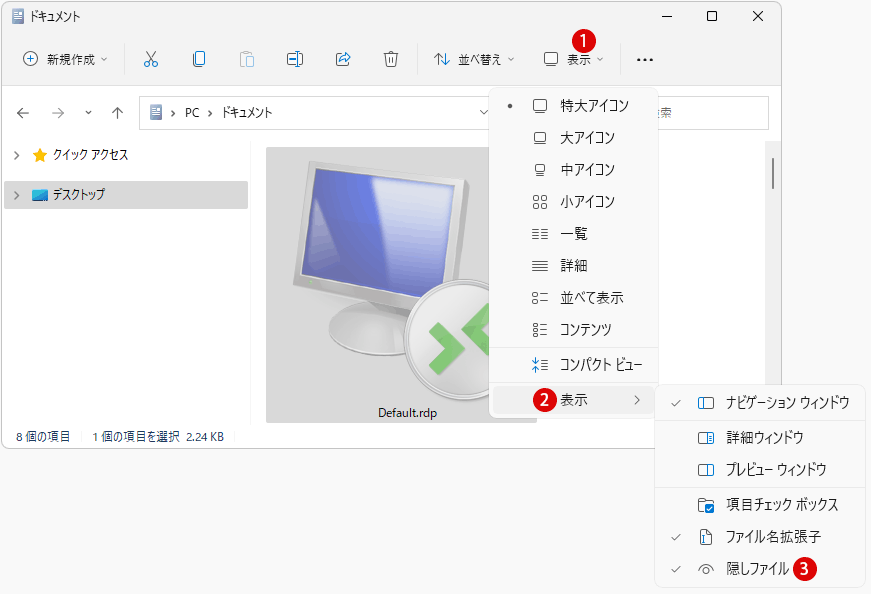871x594 pixels.
Task: Click the Rename icon in toolbar
Action: point(295,59)
